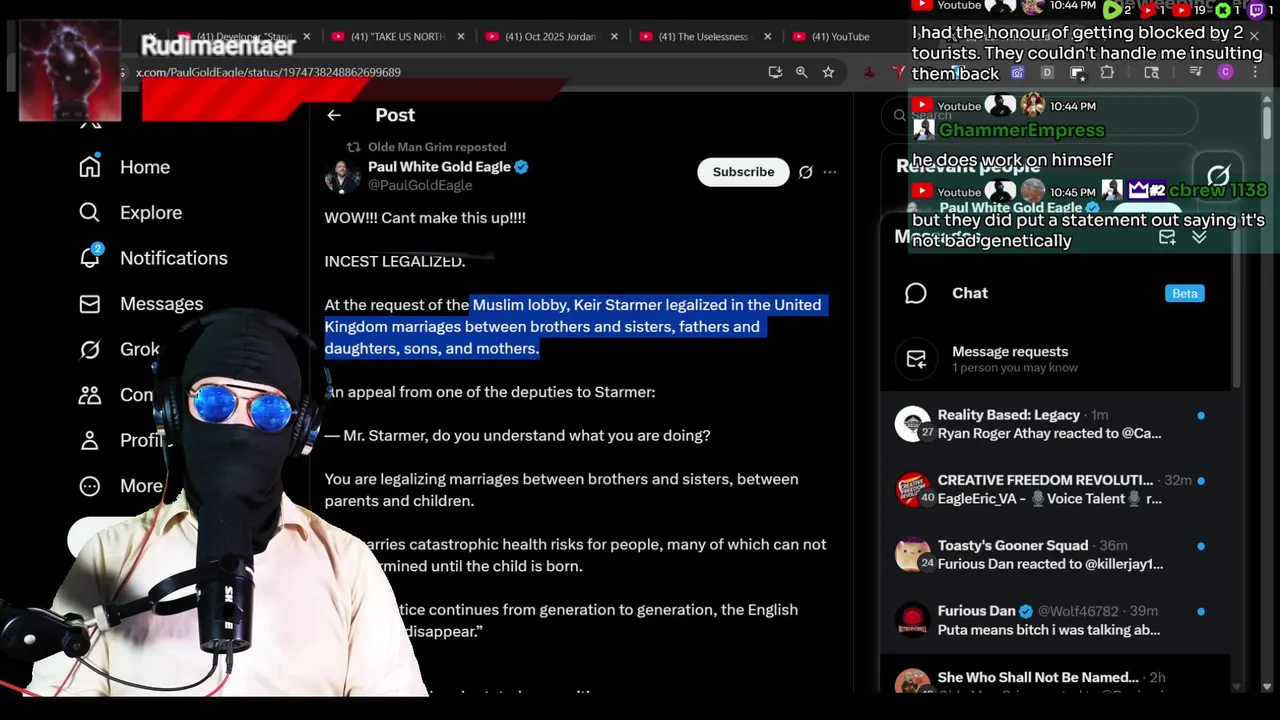Viewport: 1280px width, 720px height.
Task: Click the 'D' extension icon in the toolbar
Action: (1047, 72)
